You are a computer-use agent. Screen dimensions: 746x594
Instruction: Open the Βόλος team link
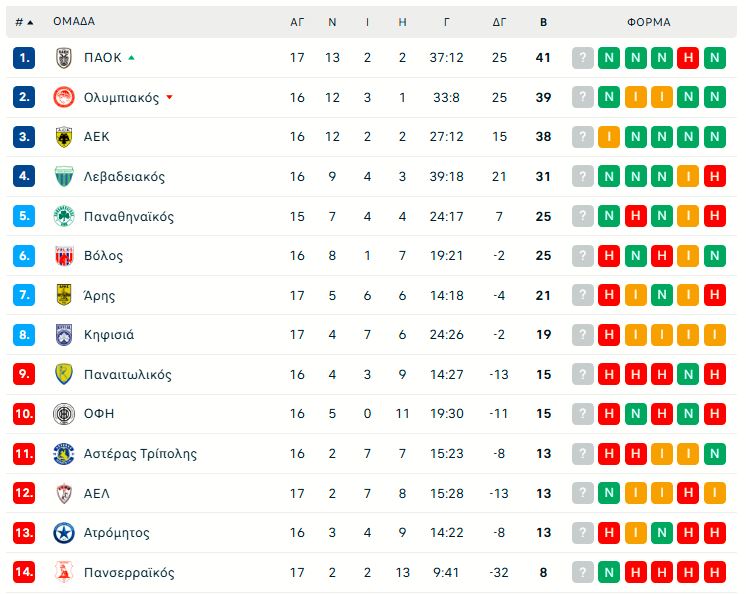coord(104,256)
